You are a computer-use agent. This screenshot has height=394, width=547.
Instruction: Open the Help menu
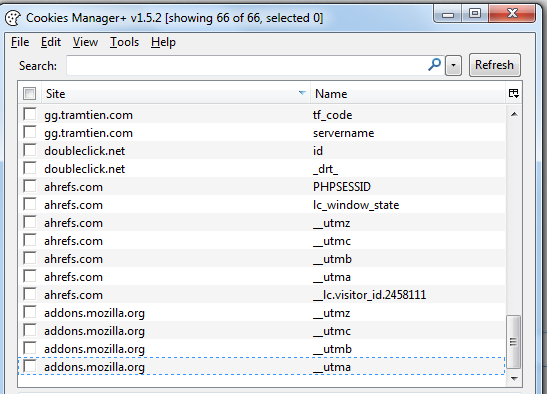point(163,42)
